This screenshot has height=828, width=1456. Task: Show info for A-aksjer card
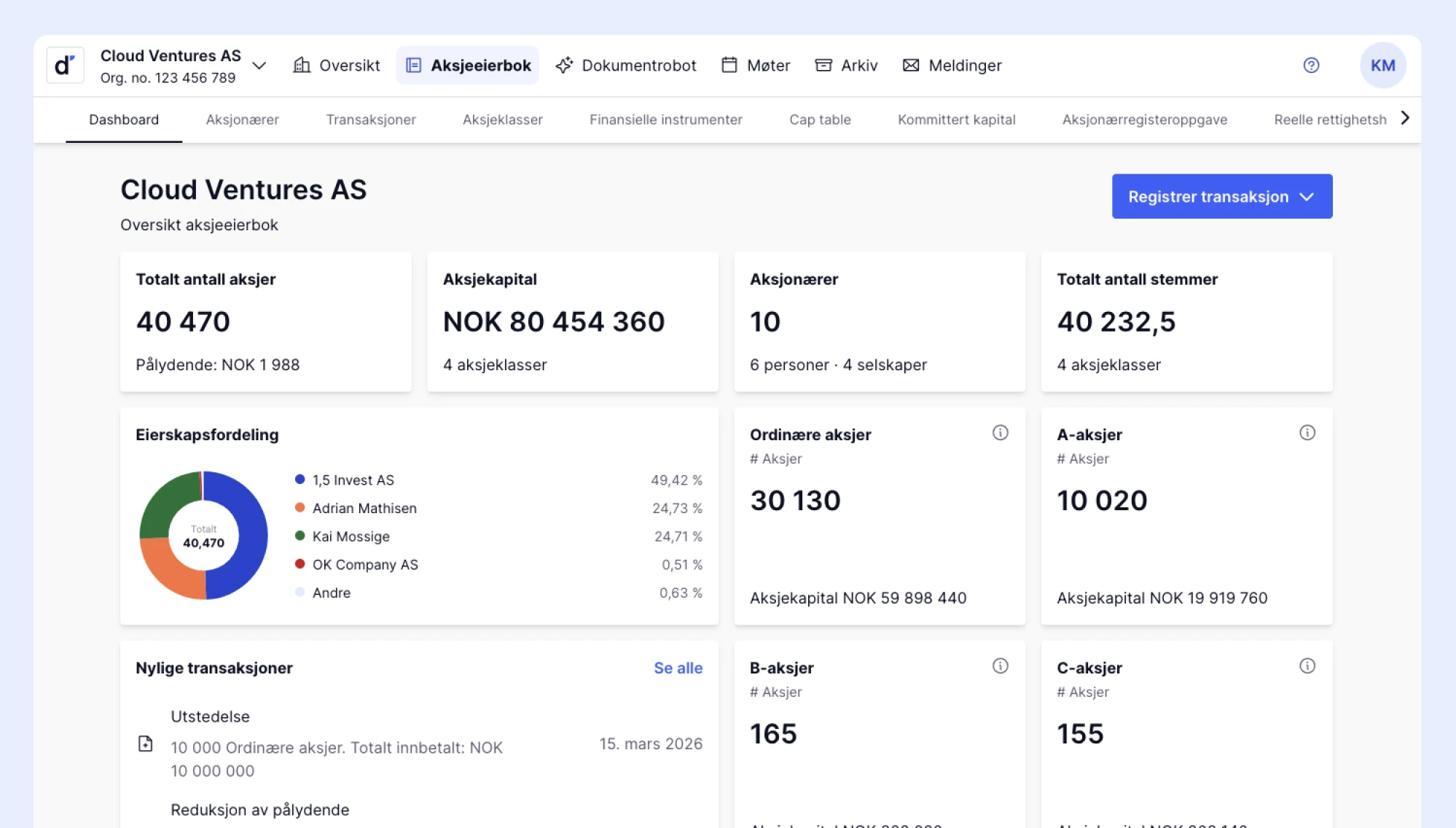[x=1307, y=433]
